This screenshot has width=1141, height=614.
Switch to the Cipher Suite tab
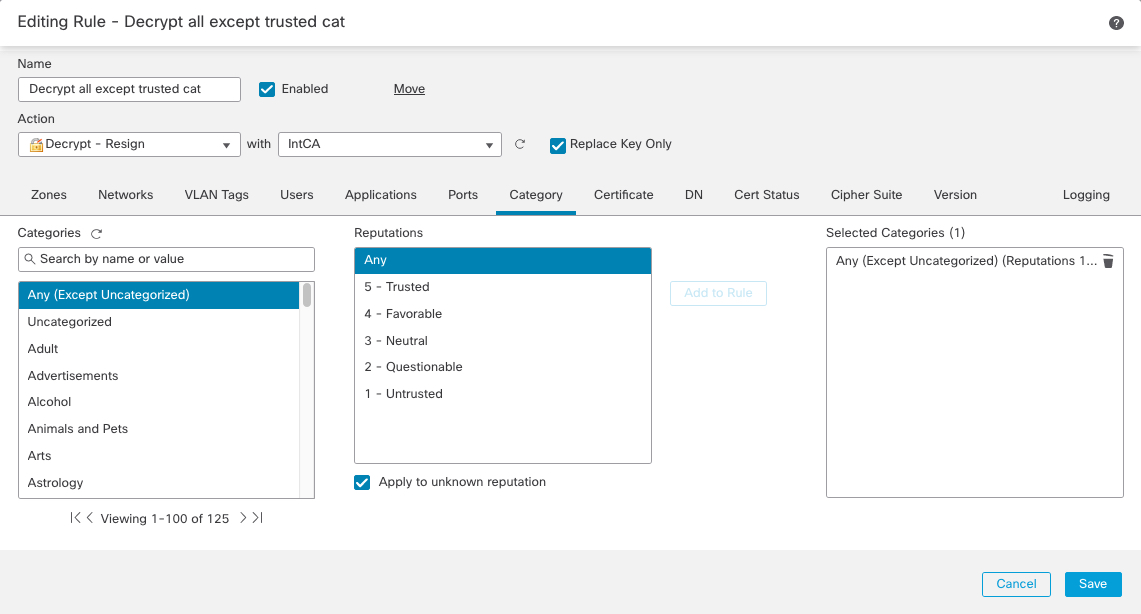(x=866, y=195)
